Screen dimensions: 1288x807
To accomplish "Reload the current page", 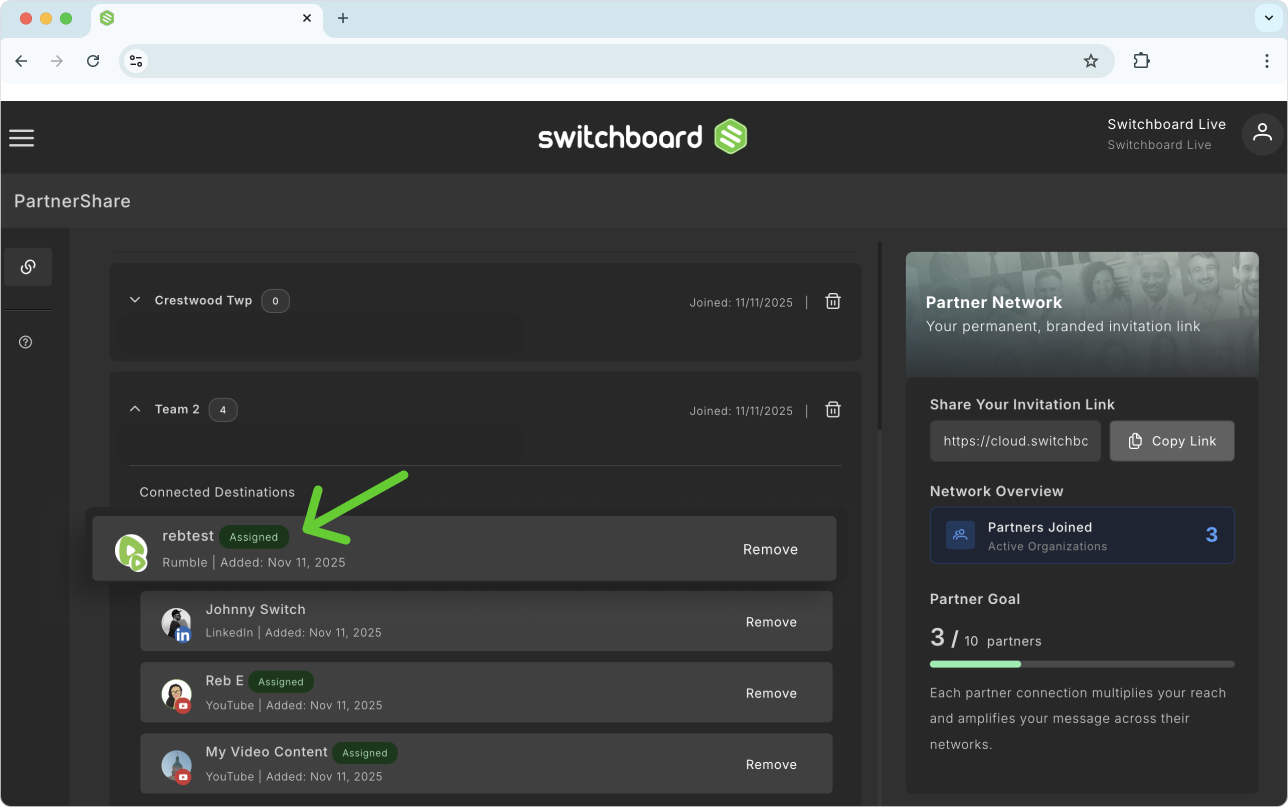I will point(93,61).
